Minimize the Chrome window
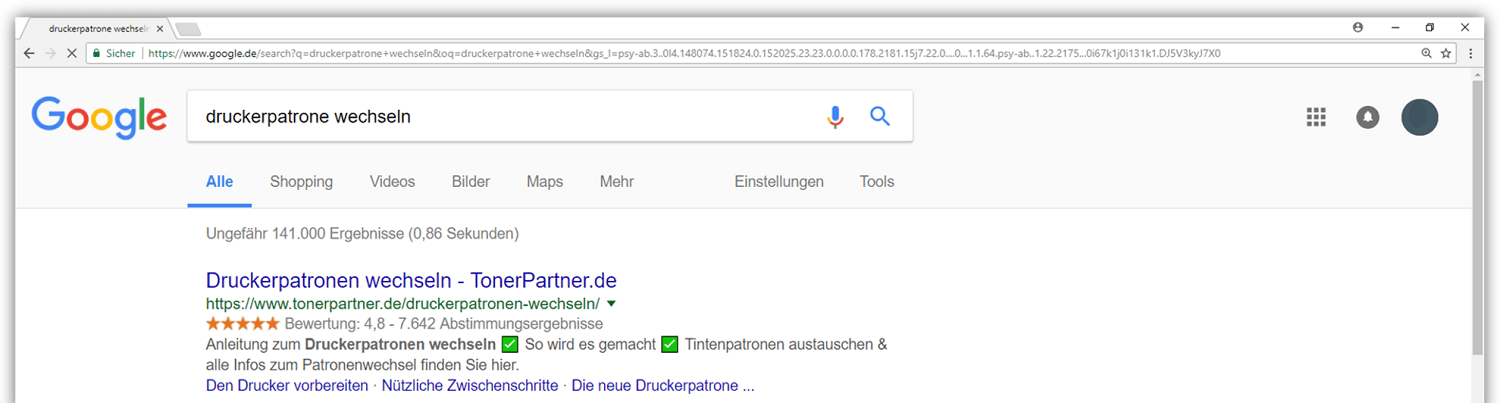The width and height of the screenshot is (1500, 403). click(x=1394, y=28)
